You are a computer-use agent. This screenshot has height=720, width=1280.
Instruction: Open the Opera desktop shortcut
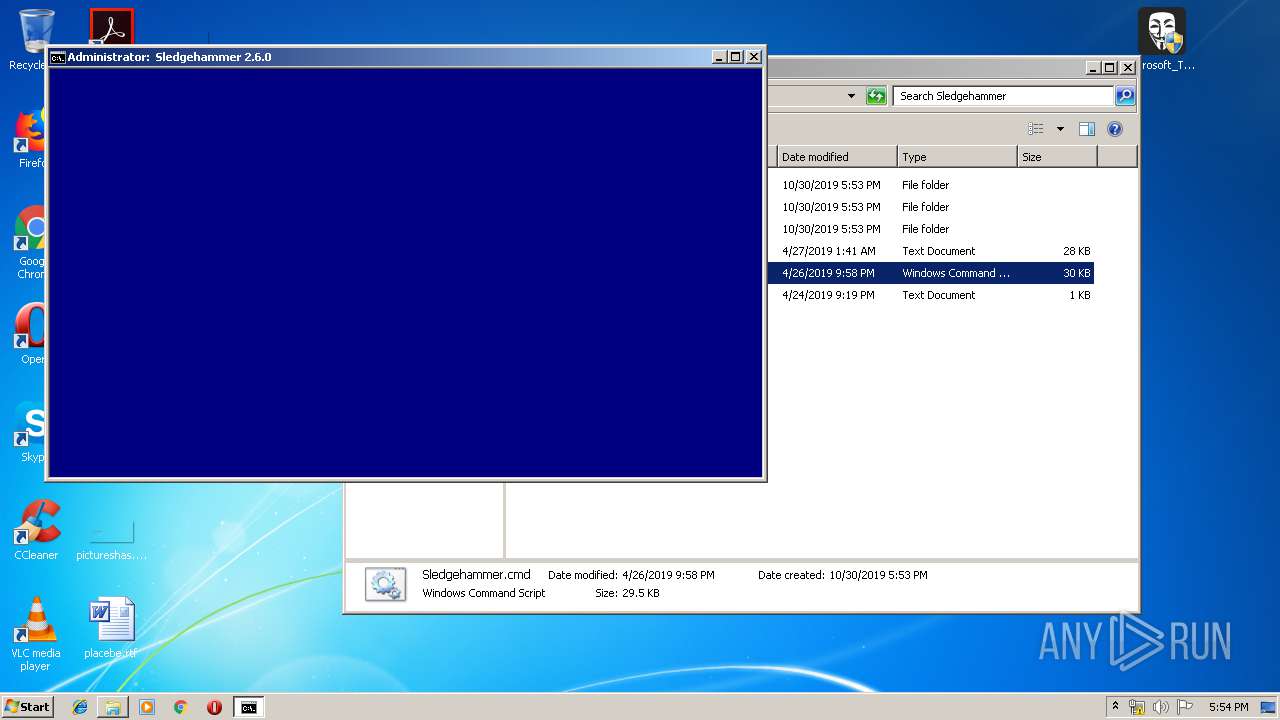point(31,335)
